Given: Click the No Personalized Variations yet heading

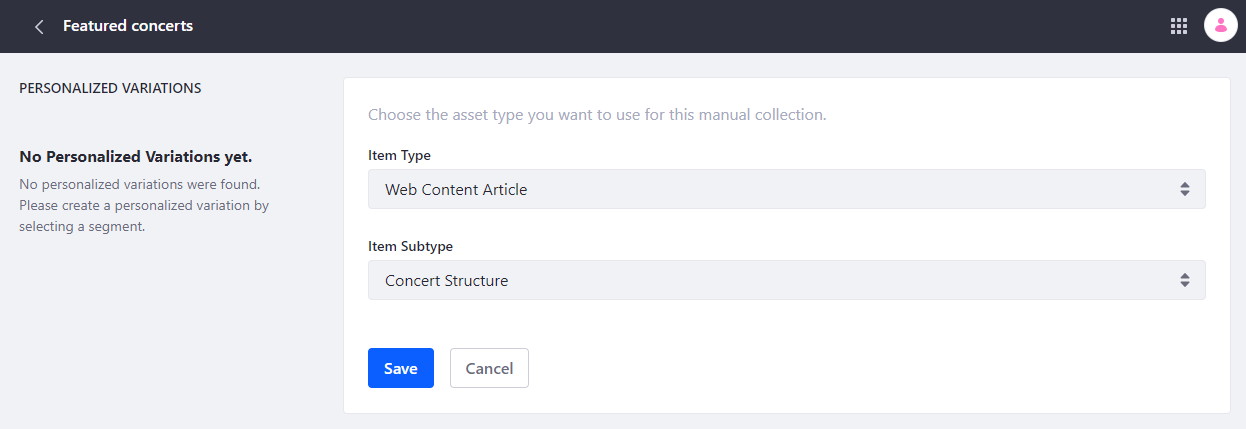Looking at the screenshot, I should tap(135, 157).
